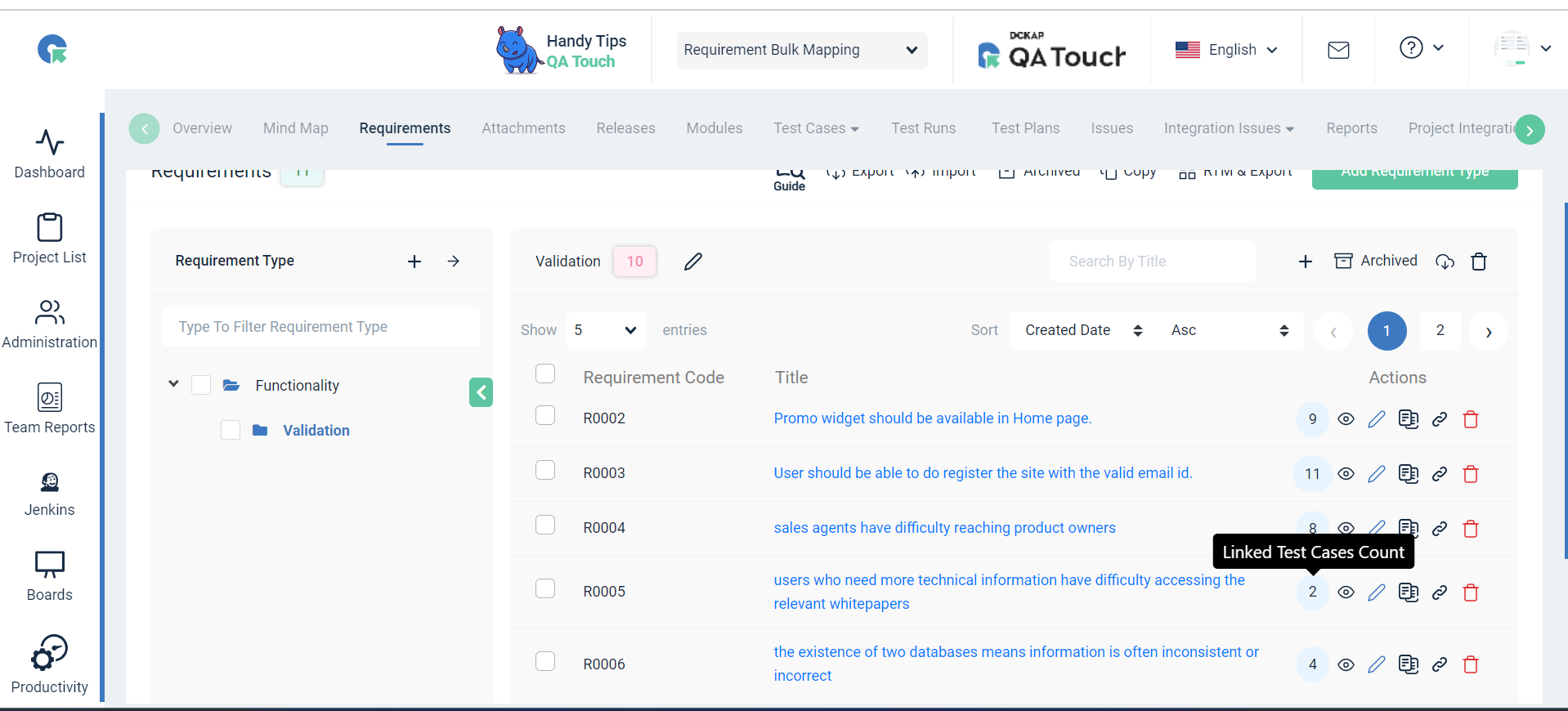Delete requirement R0002
Screen dimensions: 1568x711
1471,419
